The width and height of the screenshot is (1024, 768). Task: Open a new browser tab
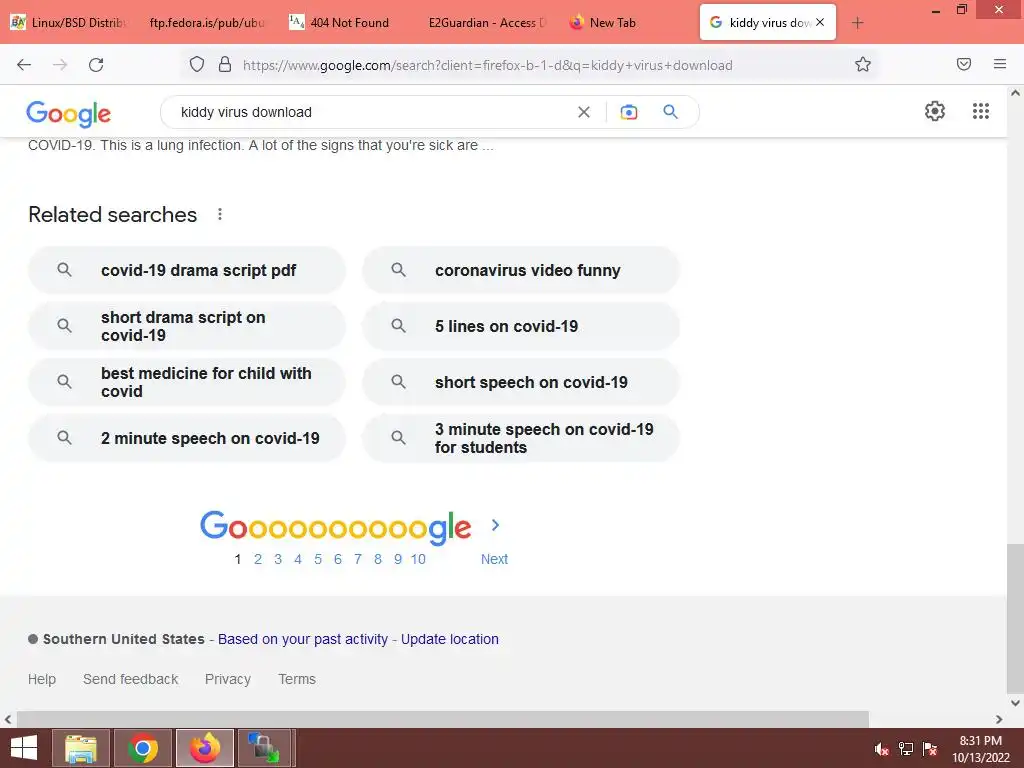pos(857,23)
